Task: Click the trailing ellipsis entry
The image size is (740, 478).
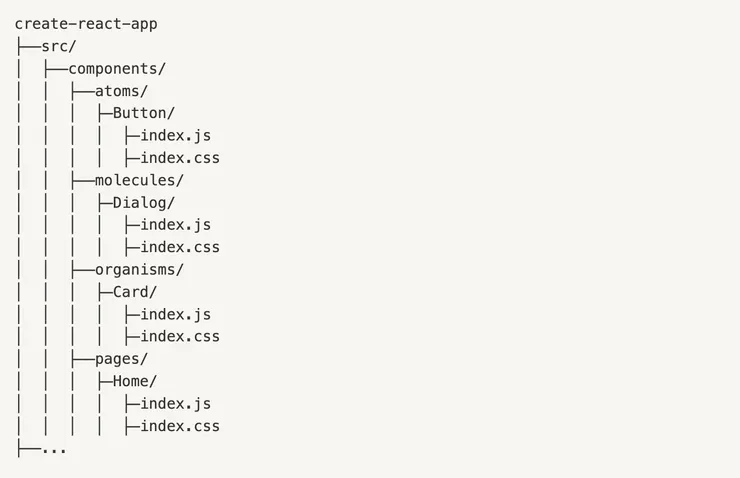Action: pyautogui.click(x=54, y=449)
